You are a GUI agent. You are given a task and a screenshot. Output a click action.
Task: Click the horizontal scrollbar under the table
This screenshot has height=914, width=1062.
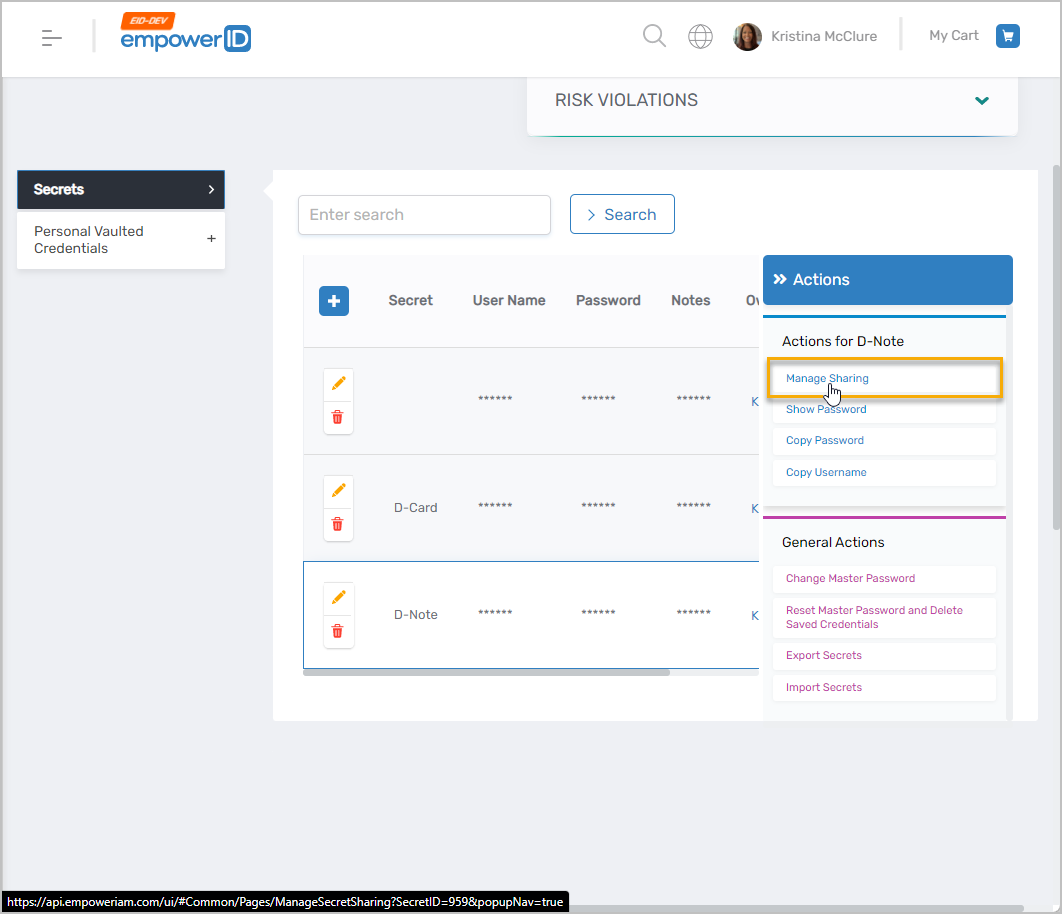pyautogui.click(x=486, y=673)
